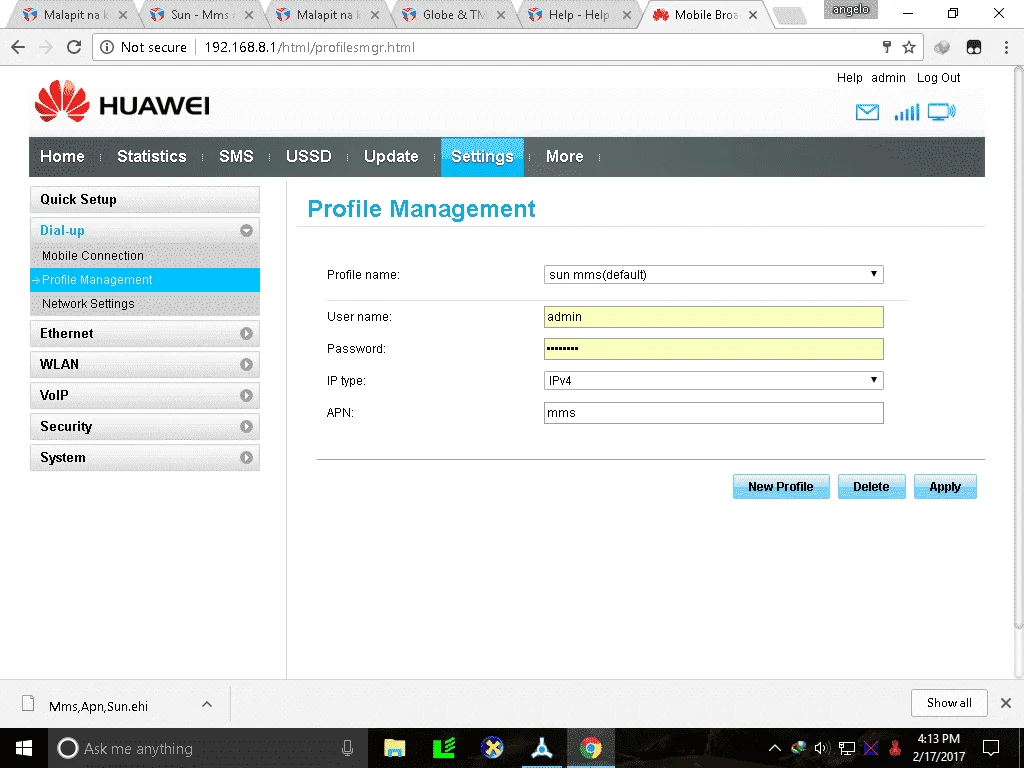Image resolution: width=1024 pixels, height=768 pixels.
Task: Click the browser address bar URL
Action: (310, 47)
